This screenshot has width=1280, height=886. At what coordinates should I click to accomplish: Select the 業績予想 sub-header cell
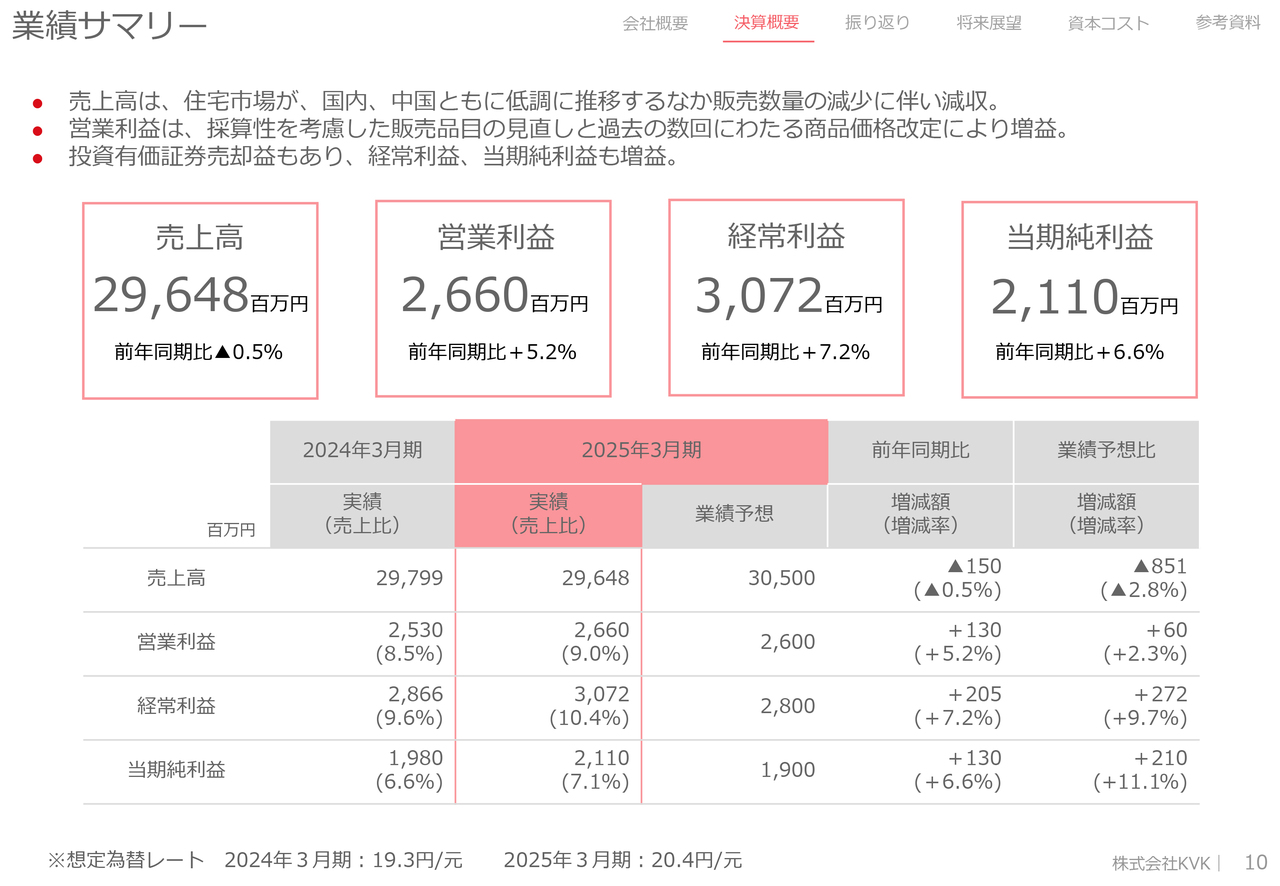[734, 514]
